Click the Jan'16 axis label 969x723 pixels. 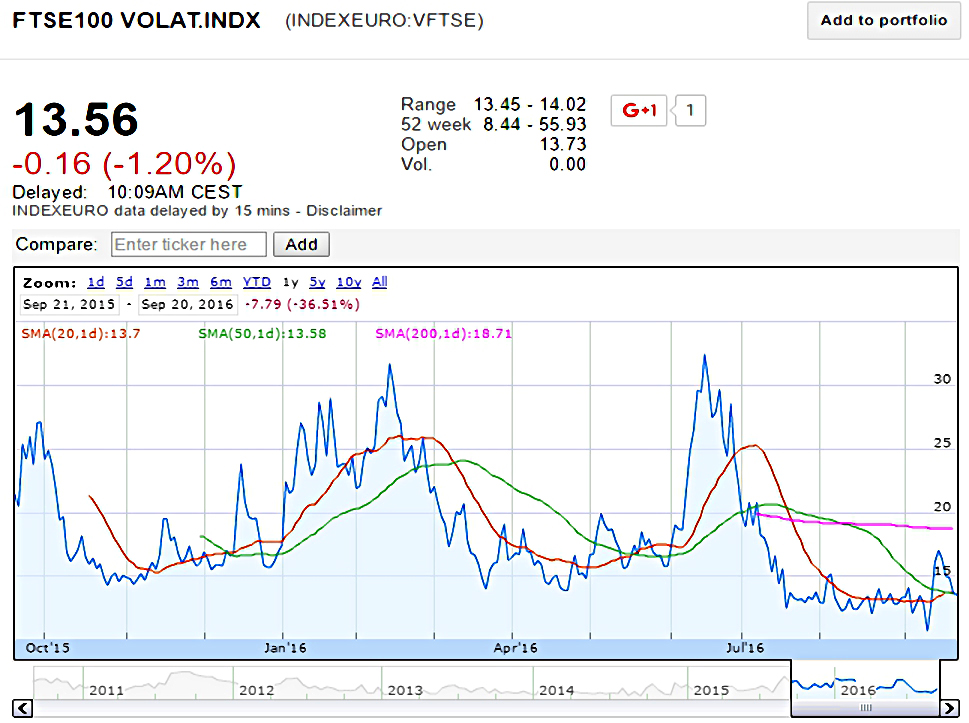[x=285, y=648]
